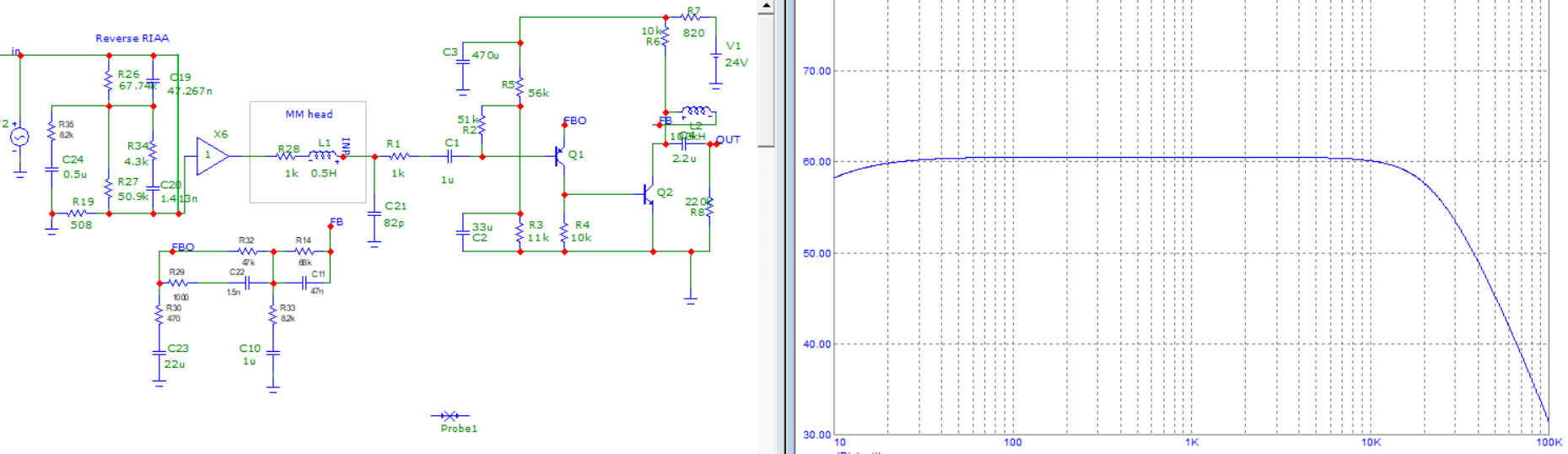Click the "10K" frequency axis label
Screen dimensions: 1568x454
[x=1371, y=442]
